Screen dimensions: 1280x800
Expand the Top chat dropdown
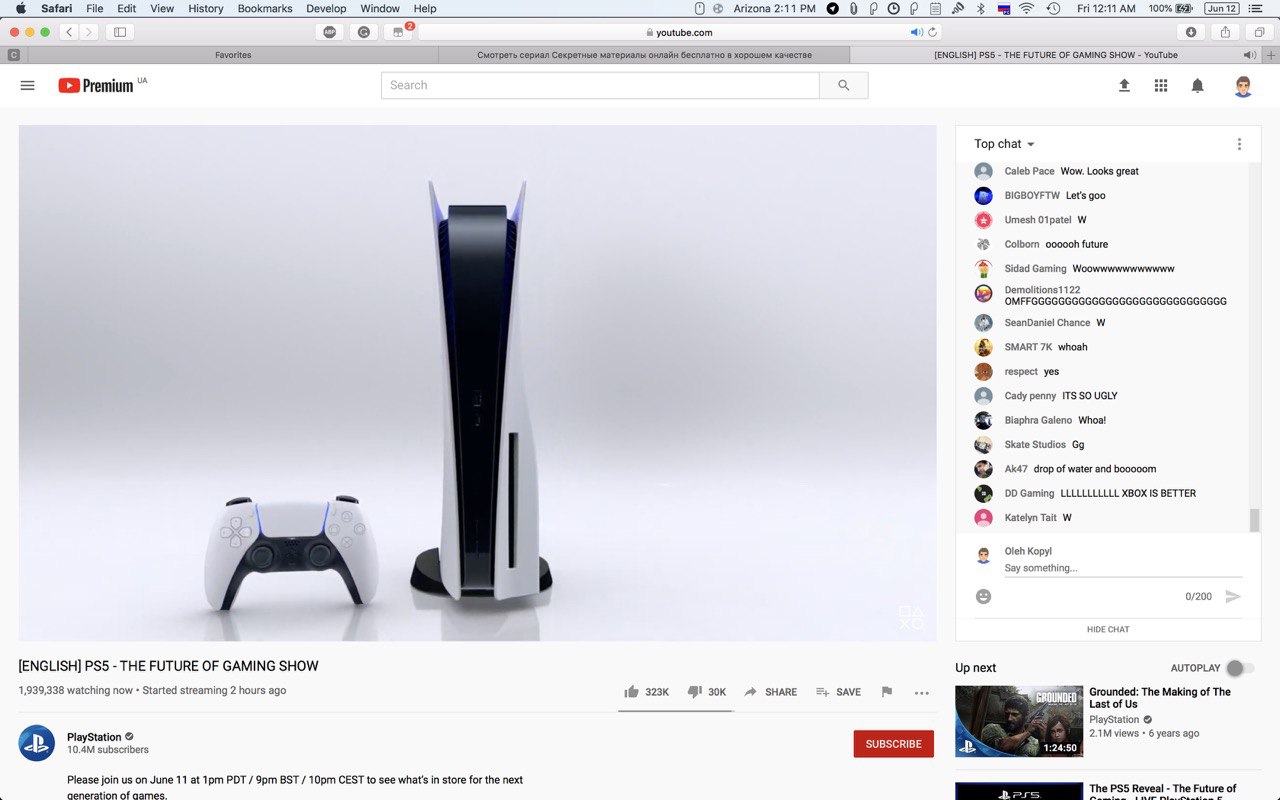pyautogui.click(x=1004, y=144)
